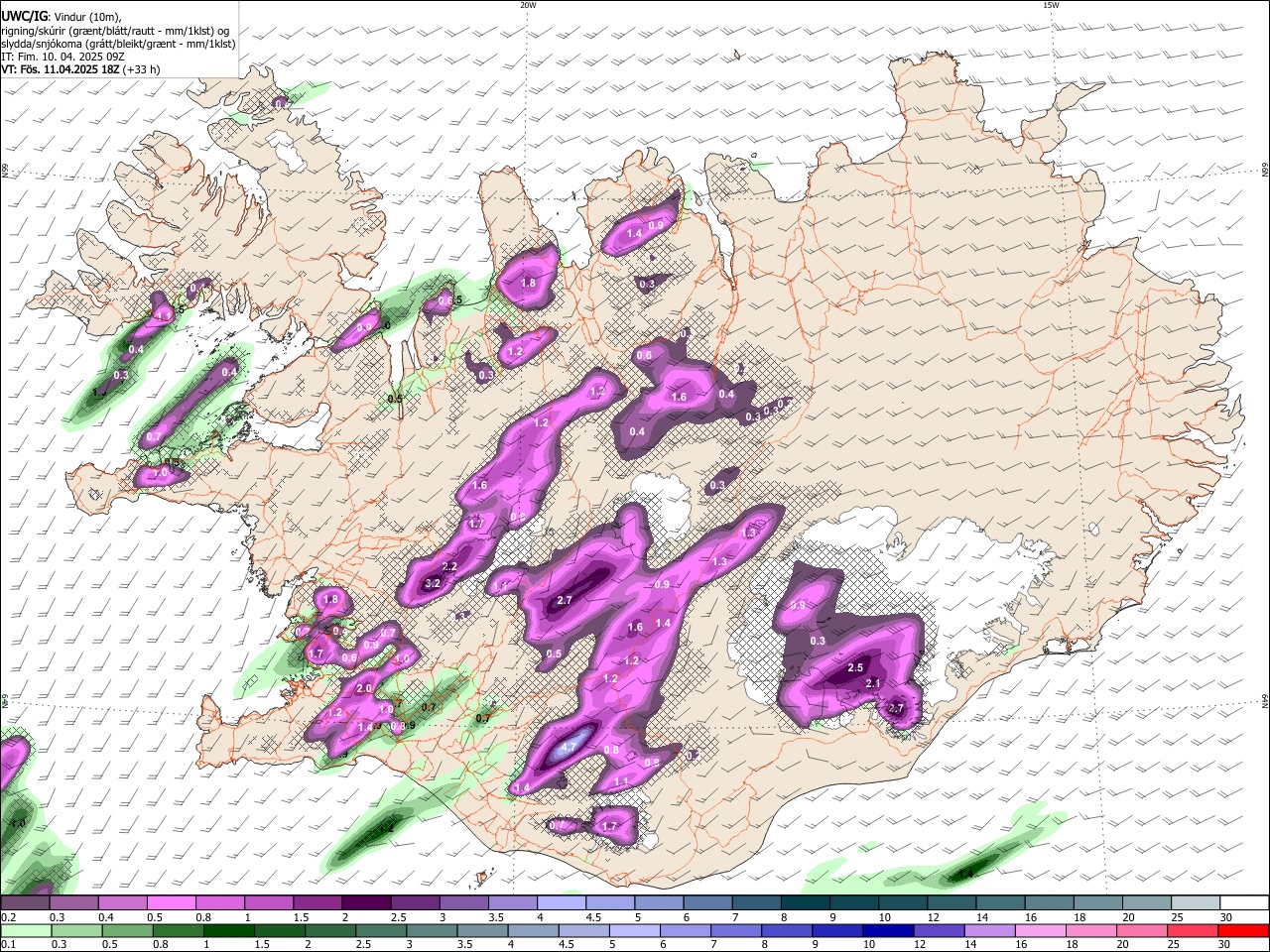Select the "slydda/snjókoma" legend description line

pos(118,44)
